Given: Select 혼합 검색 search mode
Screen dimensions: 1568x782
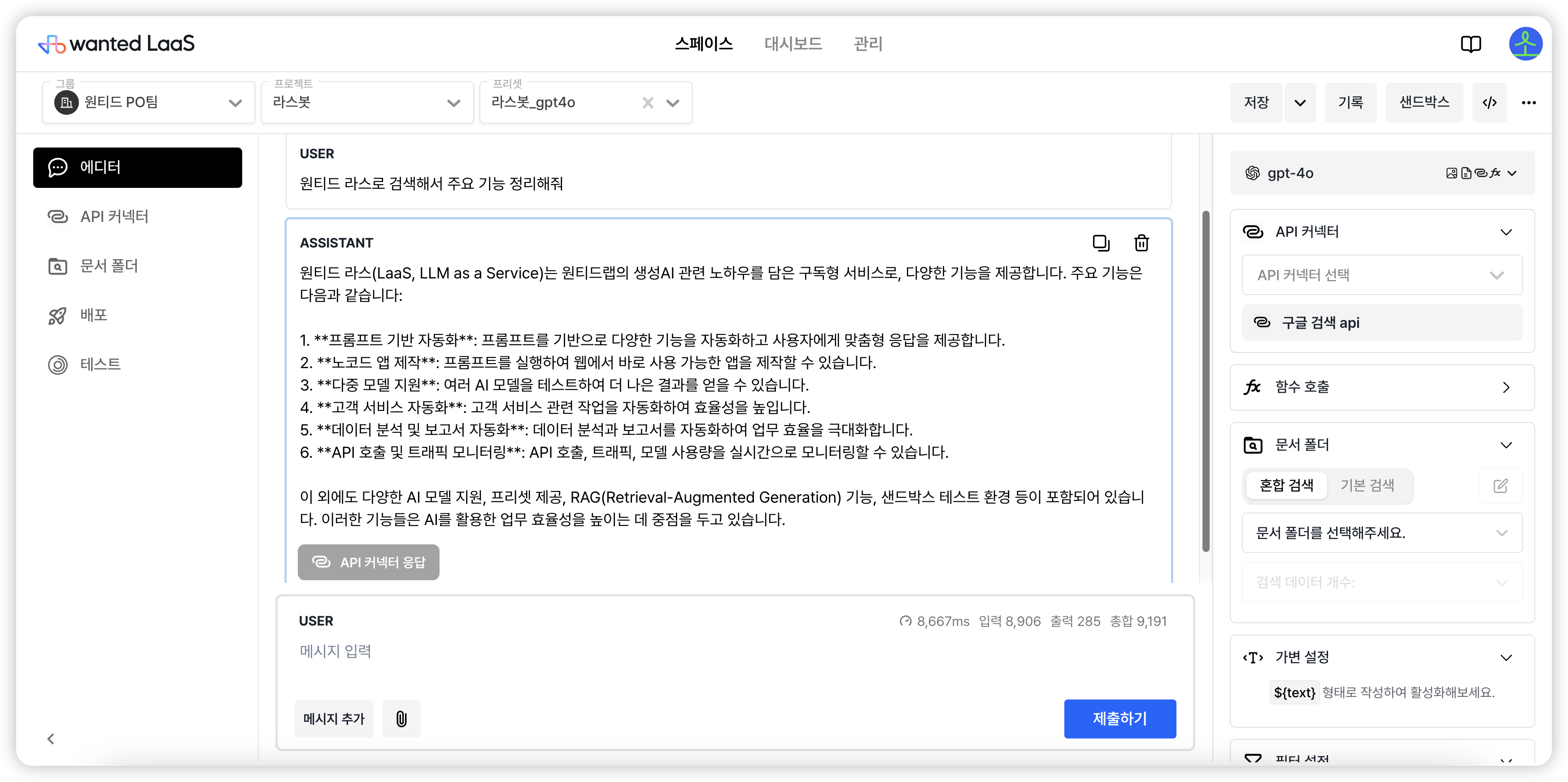Looking at the screenshot, I should pos(1286,486).
